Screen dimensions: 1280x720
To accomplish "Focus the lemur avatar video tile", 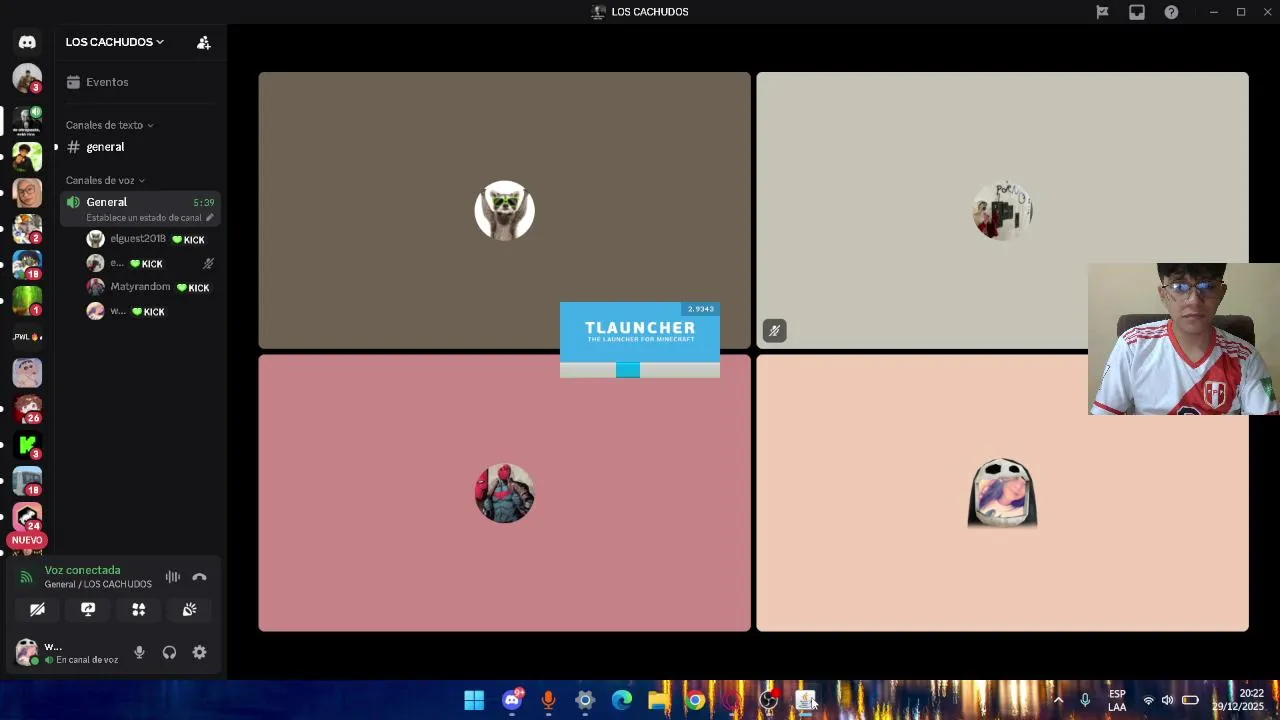I will point(504,210).
